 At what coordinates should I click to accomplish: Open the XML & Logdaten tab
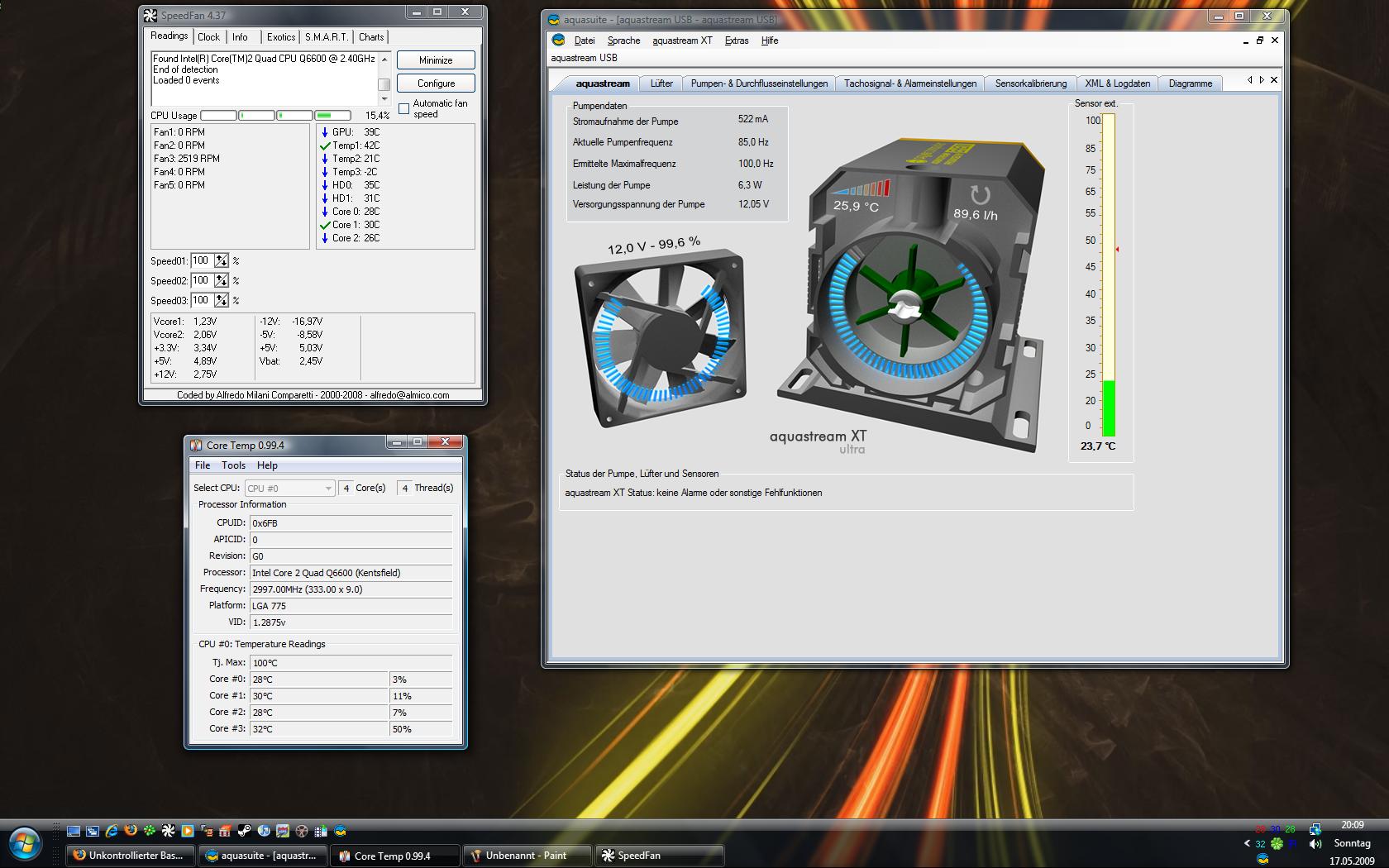pos(1117,83)
